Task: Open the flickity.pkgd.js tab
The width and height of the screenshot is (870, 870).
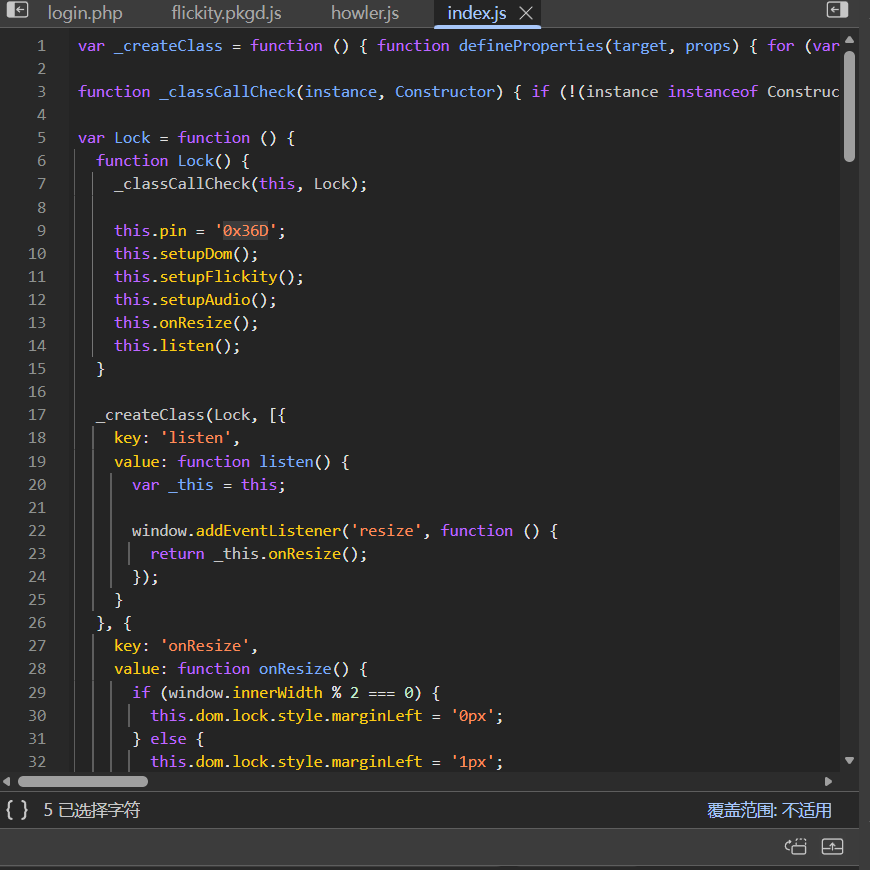Action: [x=226, y=14]
